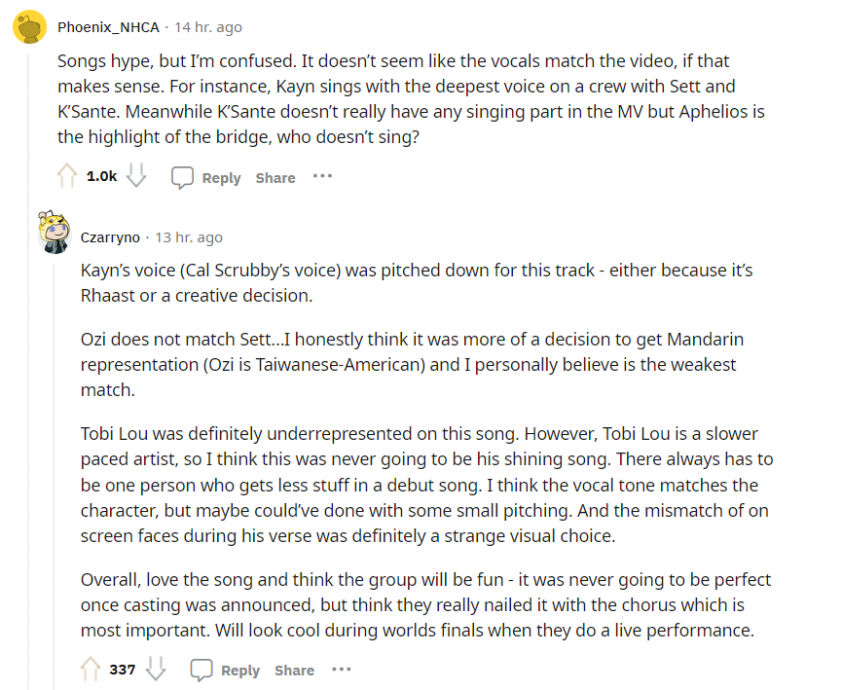Downvote Czarryno's reply
This screenshot has width=842, height=690.
pos(156,669)
